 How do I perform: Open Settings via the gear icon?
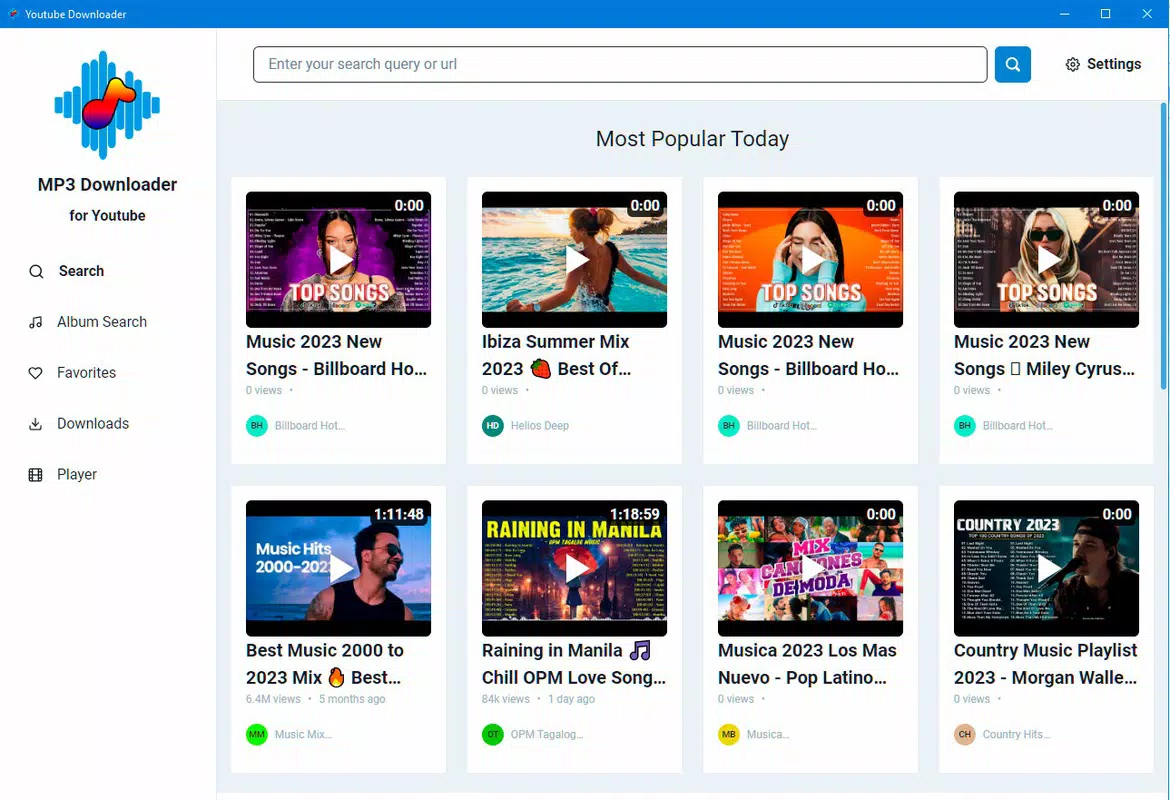click(1072, 64)
